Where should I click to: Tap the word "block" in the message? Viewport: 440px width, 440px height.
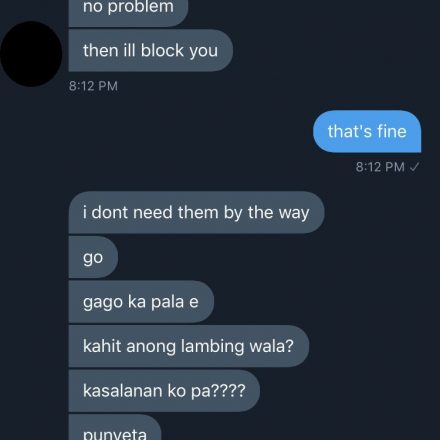(x=162, y=50)
